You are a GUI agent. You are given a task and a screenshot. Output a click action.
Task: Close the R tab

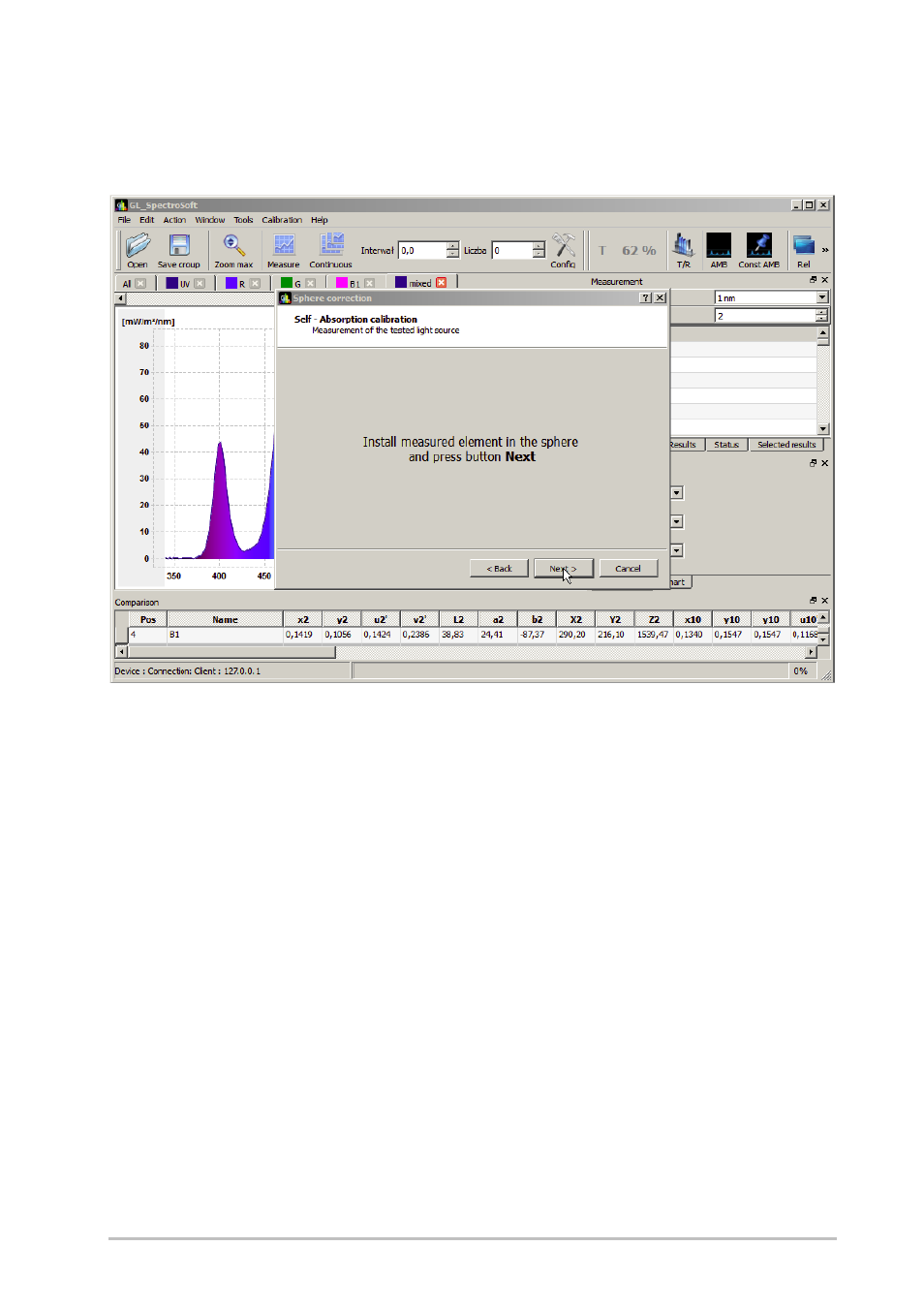256,284
